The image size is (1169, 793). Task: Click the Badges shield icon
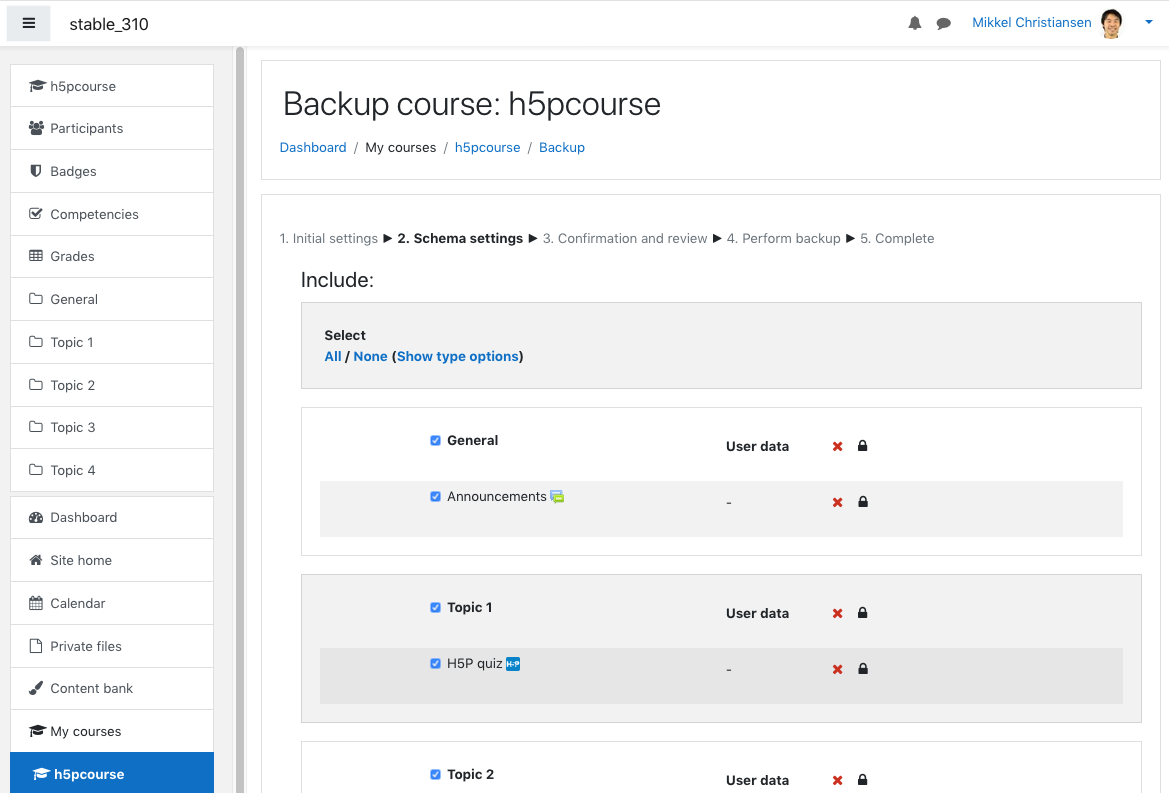tap(36, 171)
